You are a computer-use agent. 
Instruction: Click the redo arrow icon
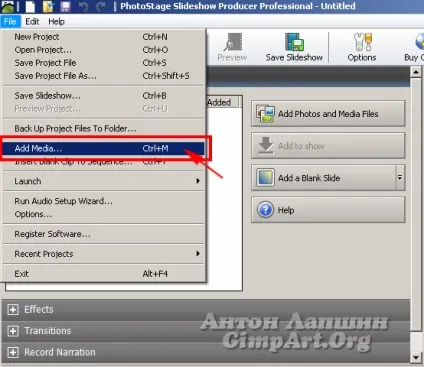(x=101, y=6)
